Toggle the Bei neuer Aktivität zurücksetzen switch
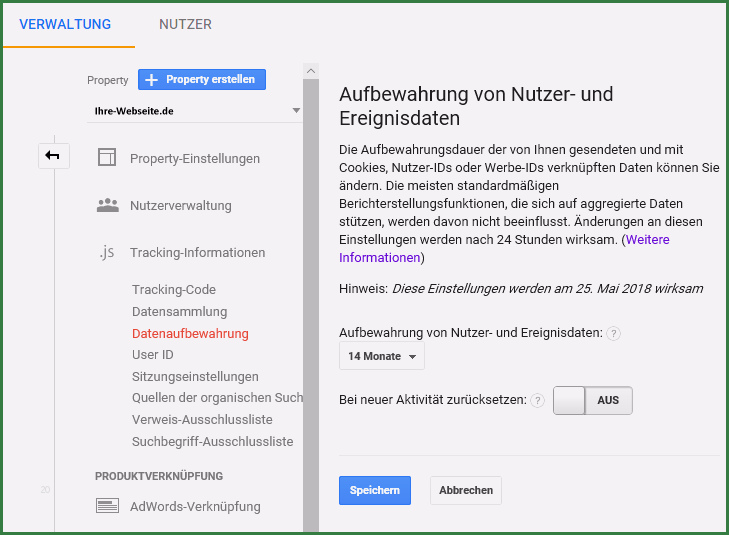This screenshot has width=729, height=535. point(593,400)
